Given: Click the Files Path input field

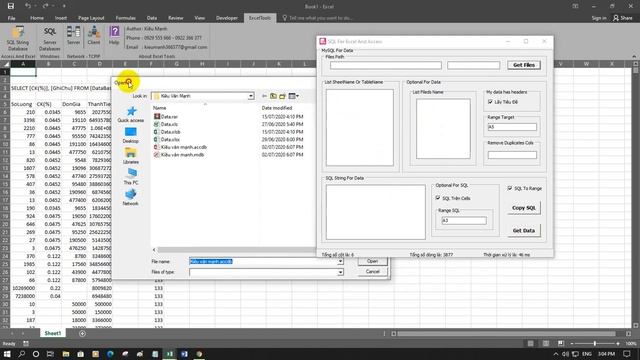Looking at the screenshot, I should [x=386, y=65].
